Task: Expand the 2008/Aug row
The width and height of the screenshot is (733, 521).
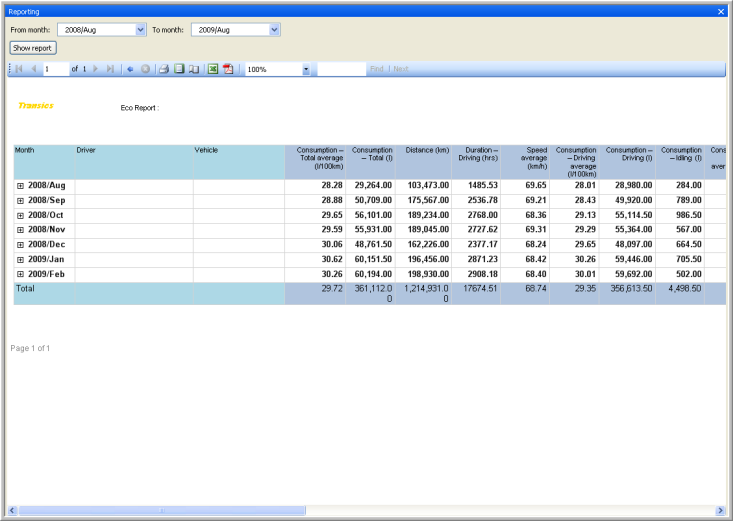Action: pyautogui.click(x=20, y=186)
